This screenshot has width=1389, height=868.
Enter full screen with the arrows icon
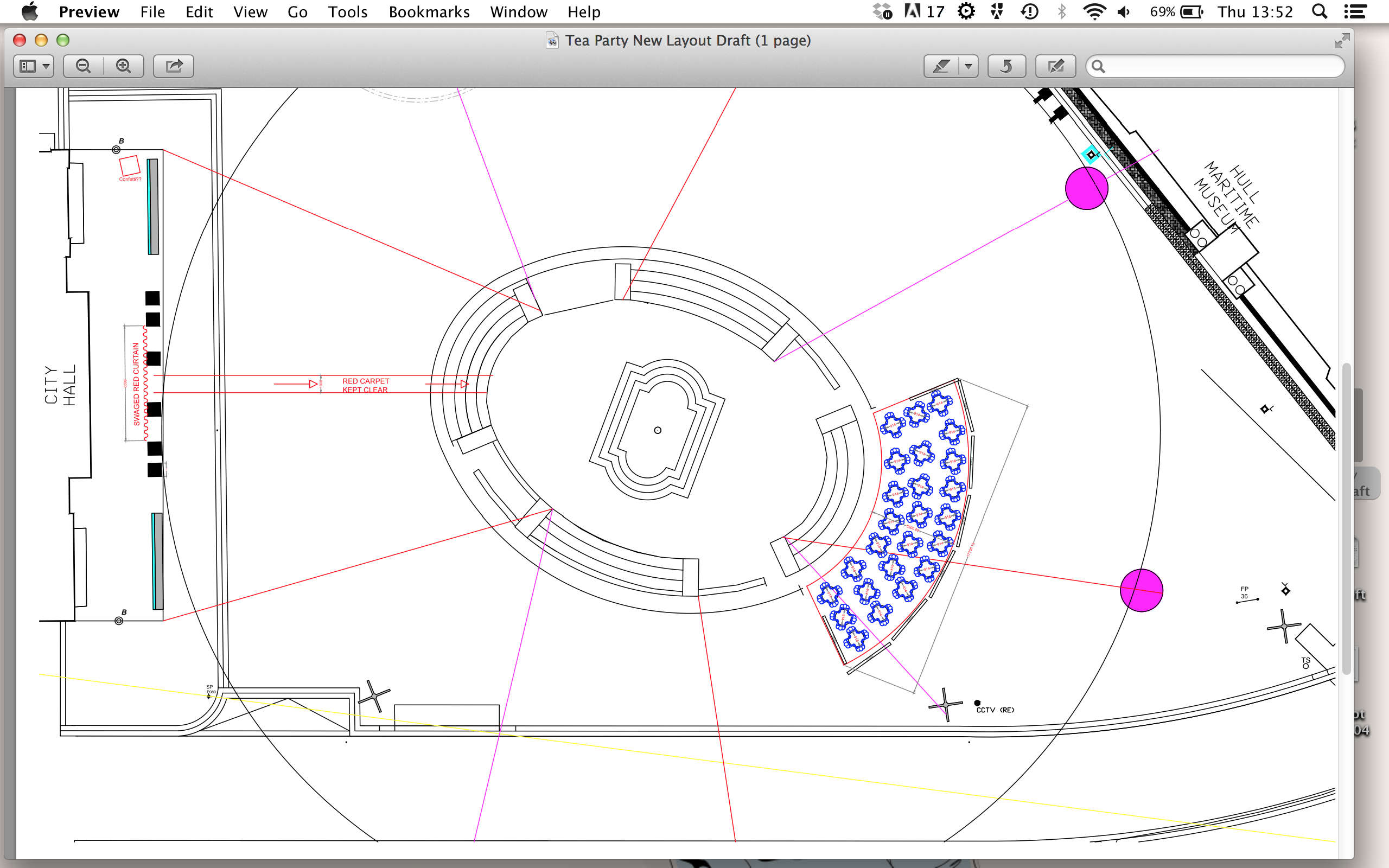tap(1341, 40)
